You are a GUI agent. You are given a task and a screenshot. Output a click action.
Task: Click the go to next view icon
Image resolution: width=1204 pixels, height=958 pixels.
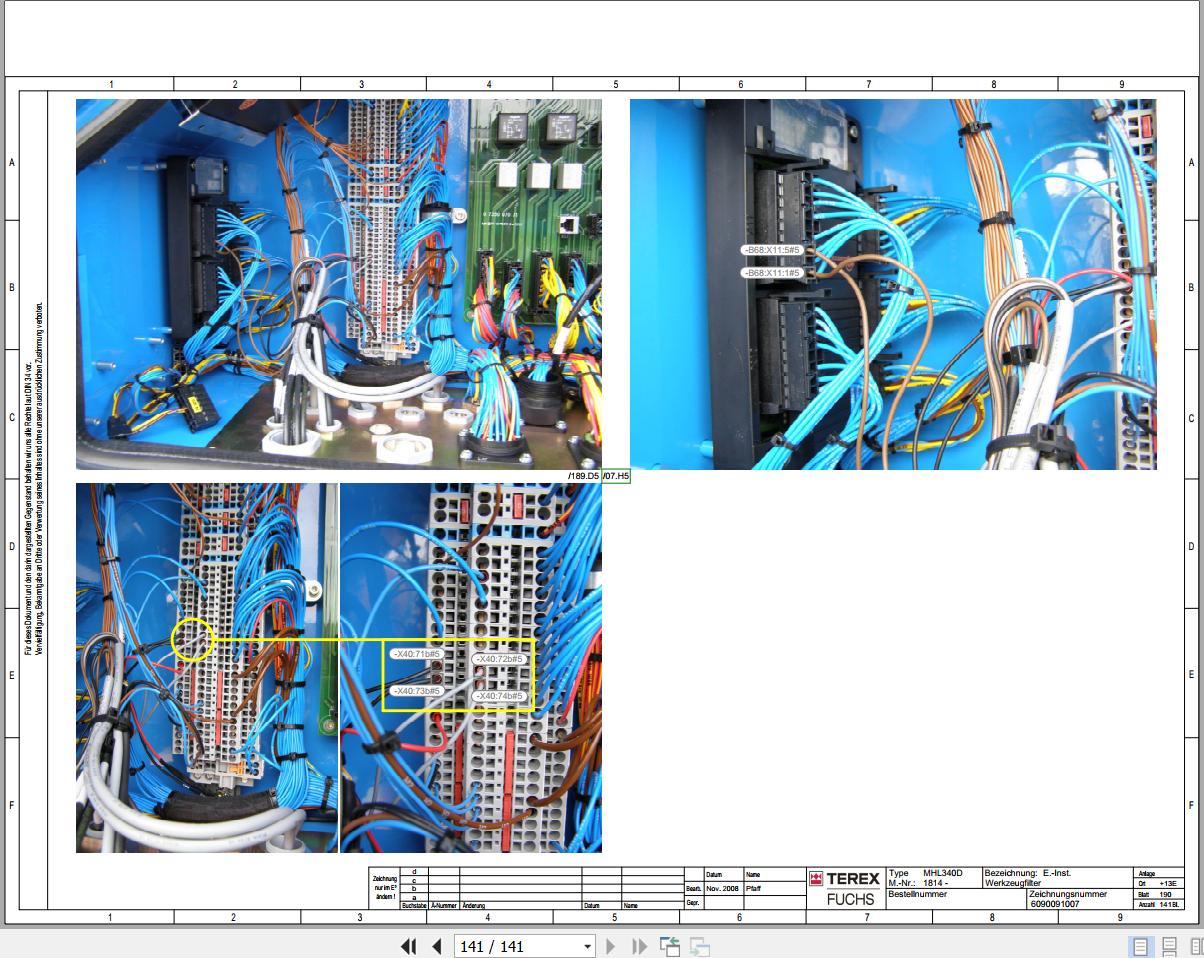pyautogui.click(x=699, y=946)
